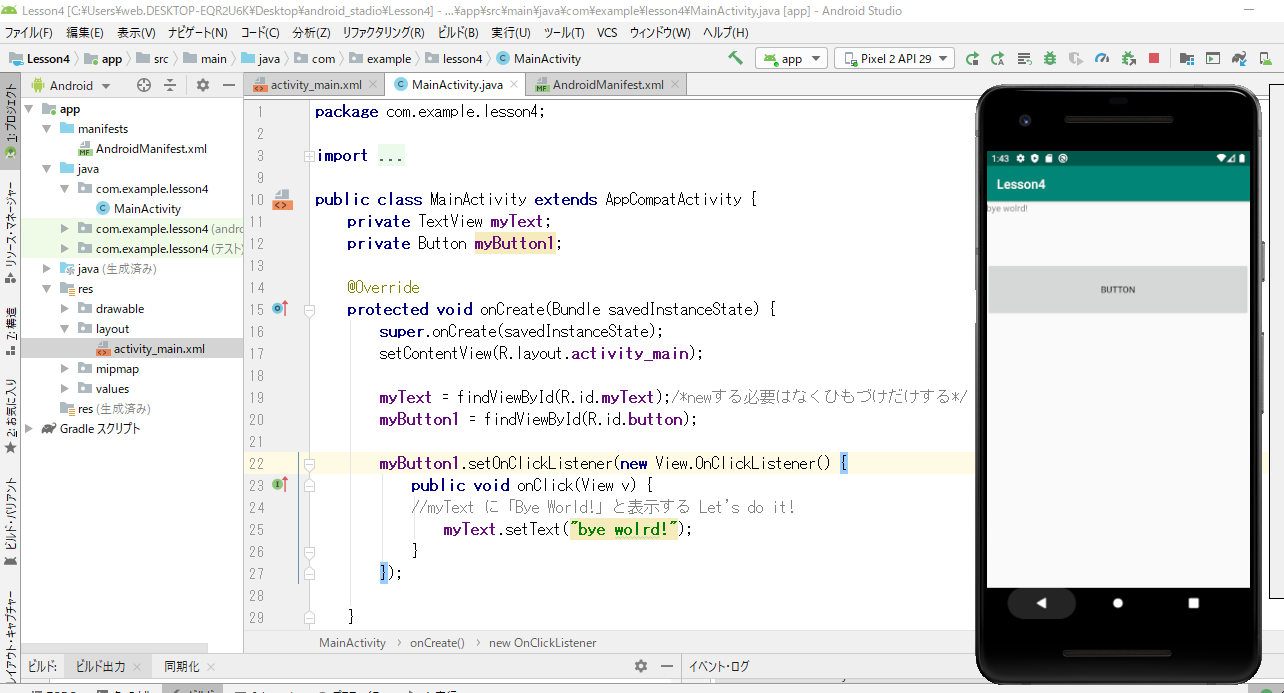Click the onCreate() editor breadcrumb

click(437, 643)
